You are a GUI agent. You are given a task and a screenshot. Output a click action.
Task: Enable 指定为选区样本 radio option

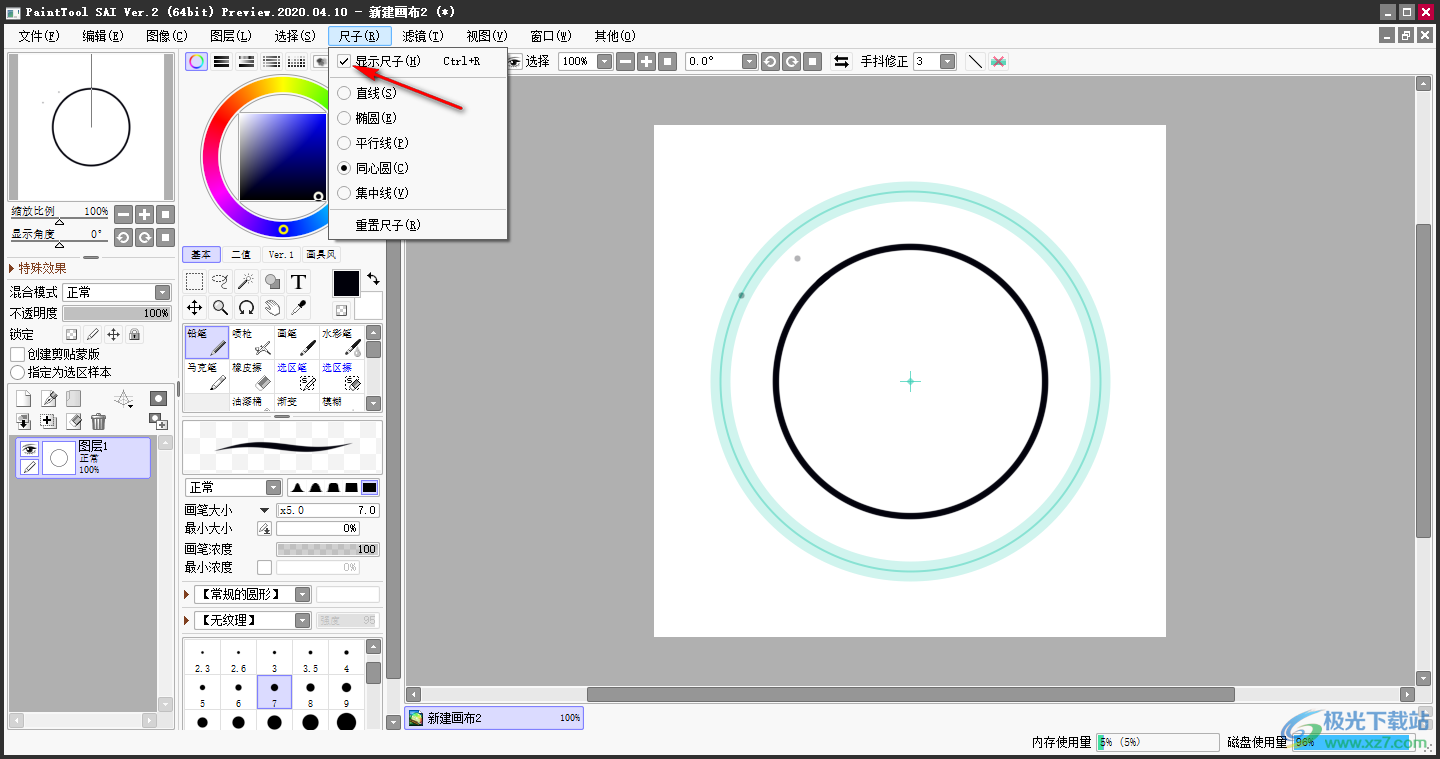coord(17,372)
